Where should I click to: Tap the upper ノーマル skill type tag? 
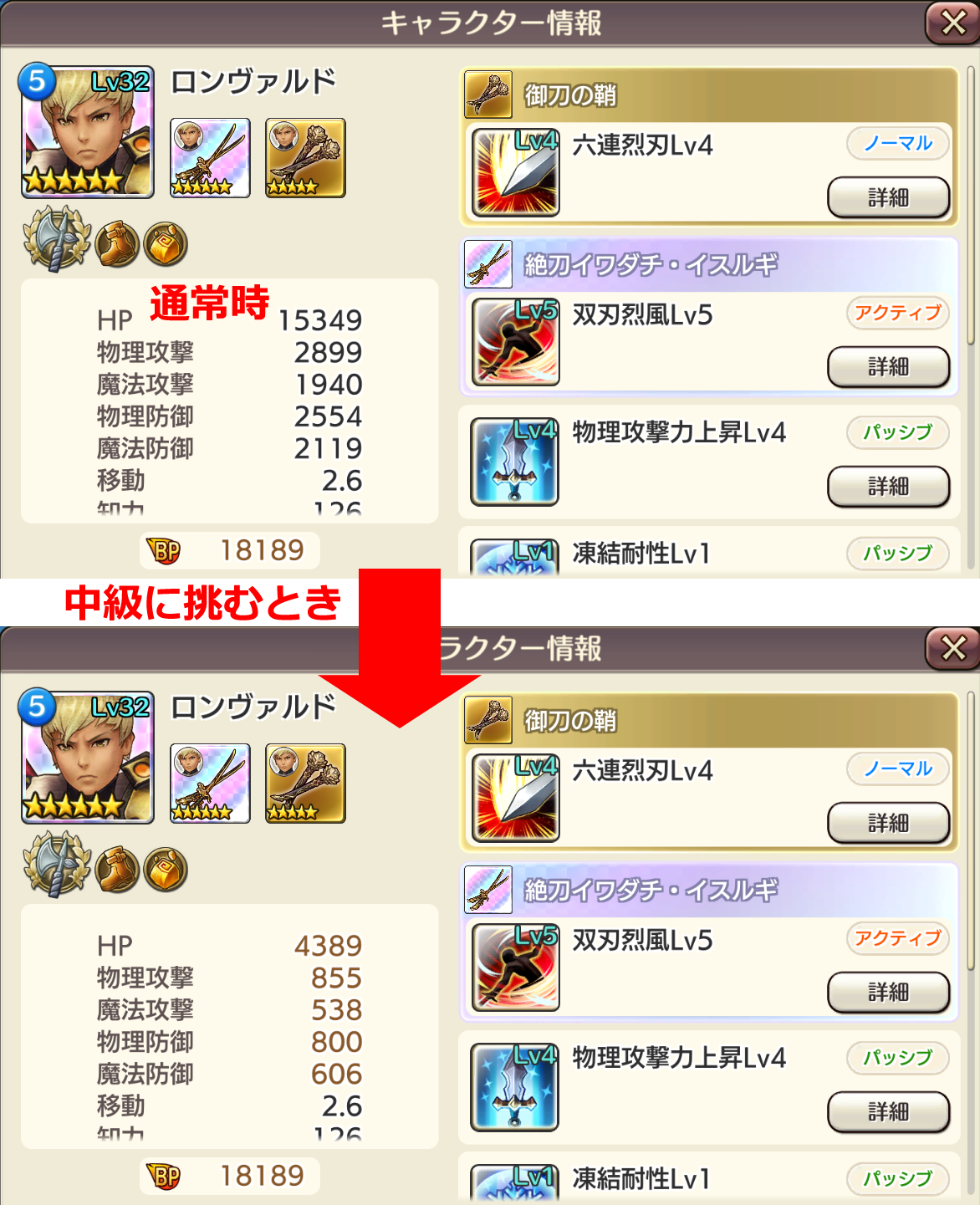[x=898, y=143]
